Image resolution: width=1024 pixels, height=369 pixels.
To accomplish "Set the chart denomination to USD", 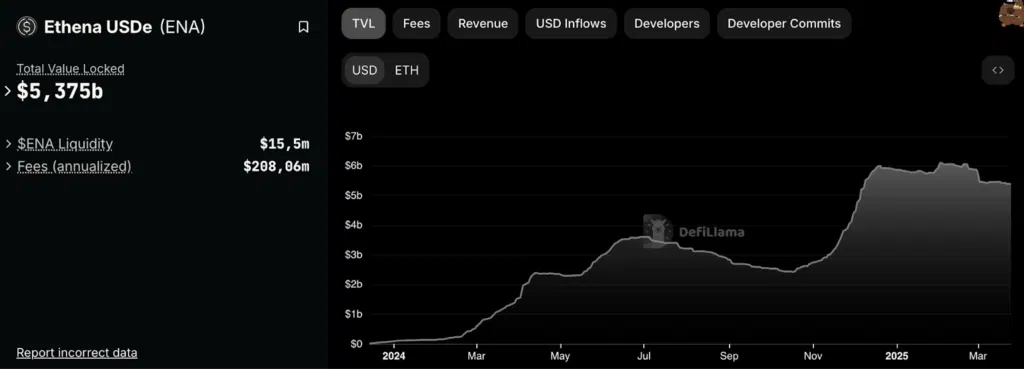I will pyautogui.click(x=364, y=71).
